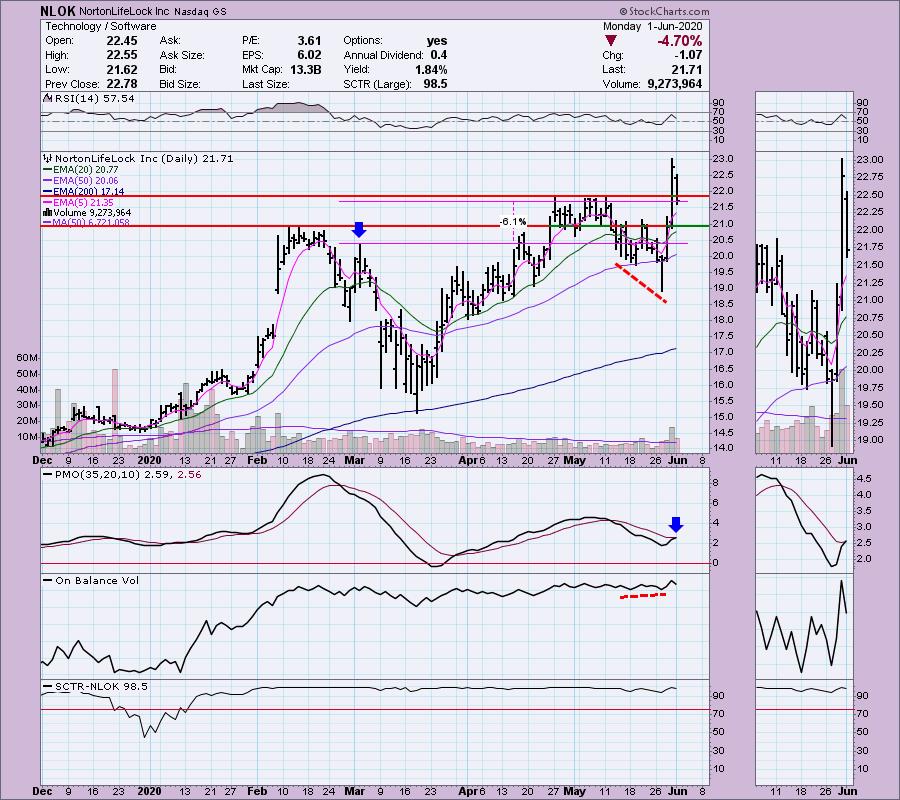Select the EPS value 6.02
This screenshot has height=800, width=900.
click(309, 55)
